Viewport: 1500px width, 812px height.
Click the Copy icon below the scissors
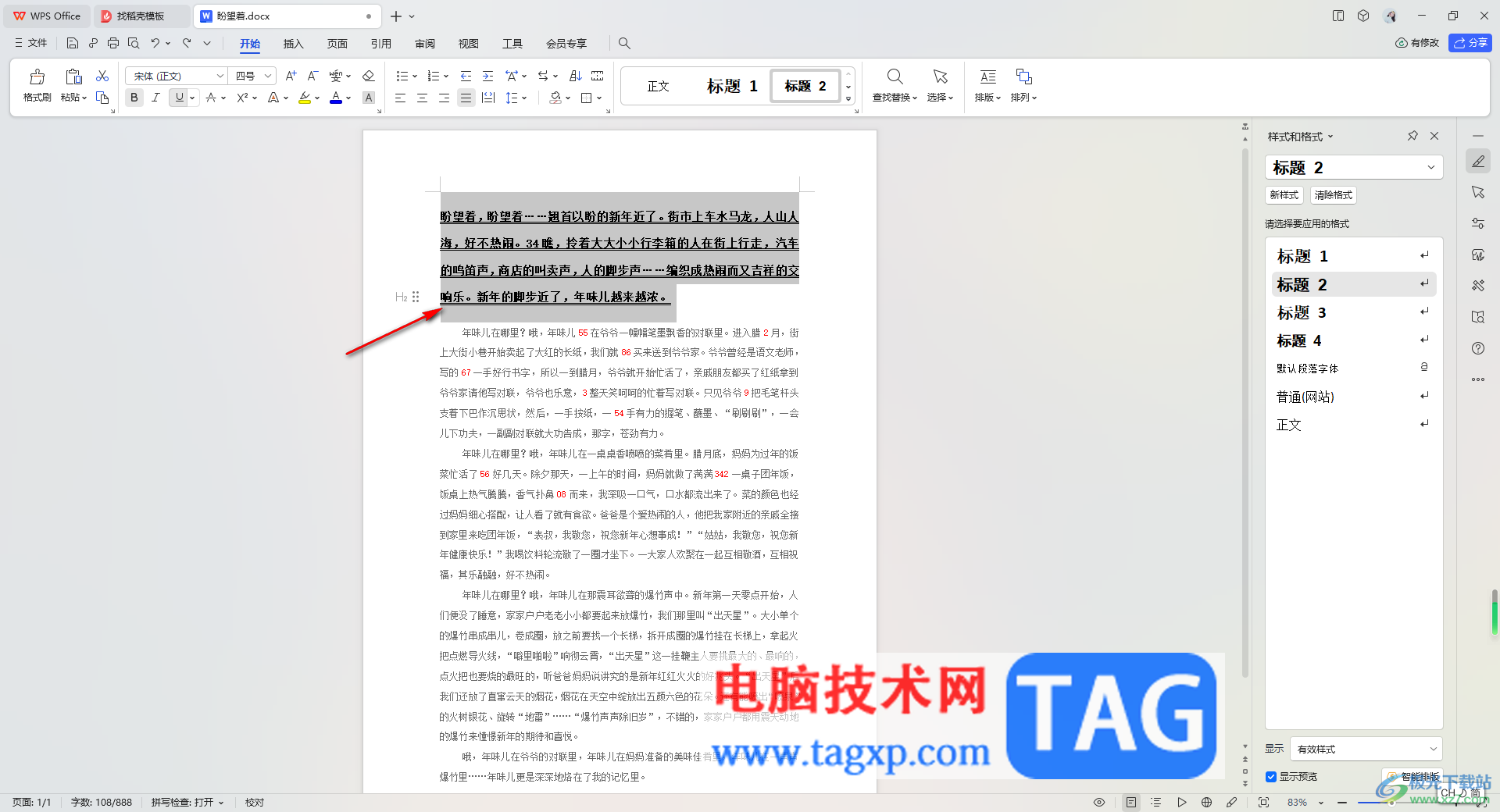coord(102,98)
